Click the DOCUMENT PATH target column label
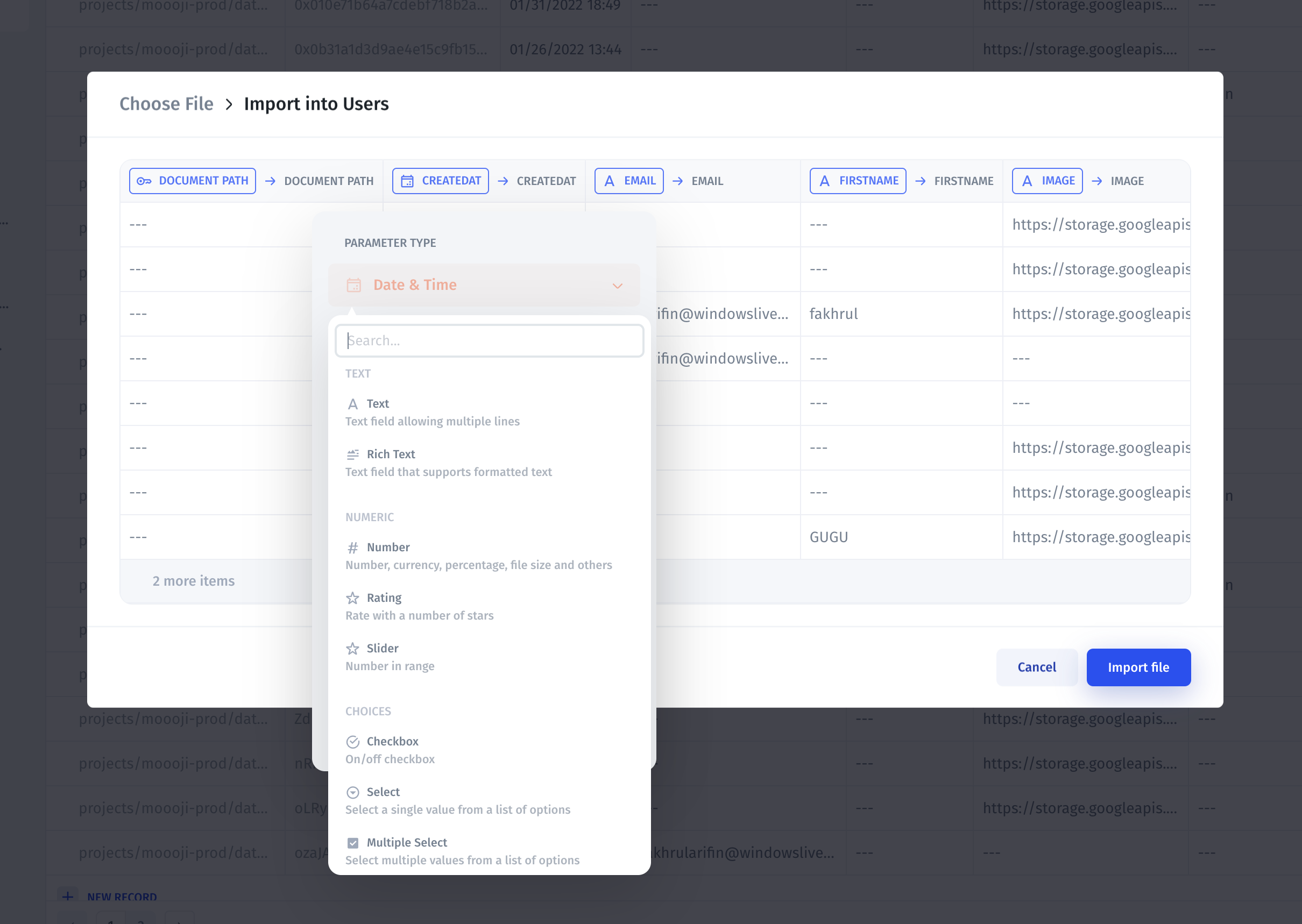 [x=329, y=181]
